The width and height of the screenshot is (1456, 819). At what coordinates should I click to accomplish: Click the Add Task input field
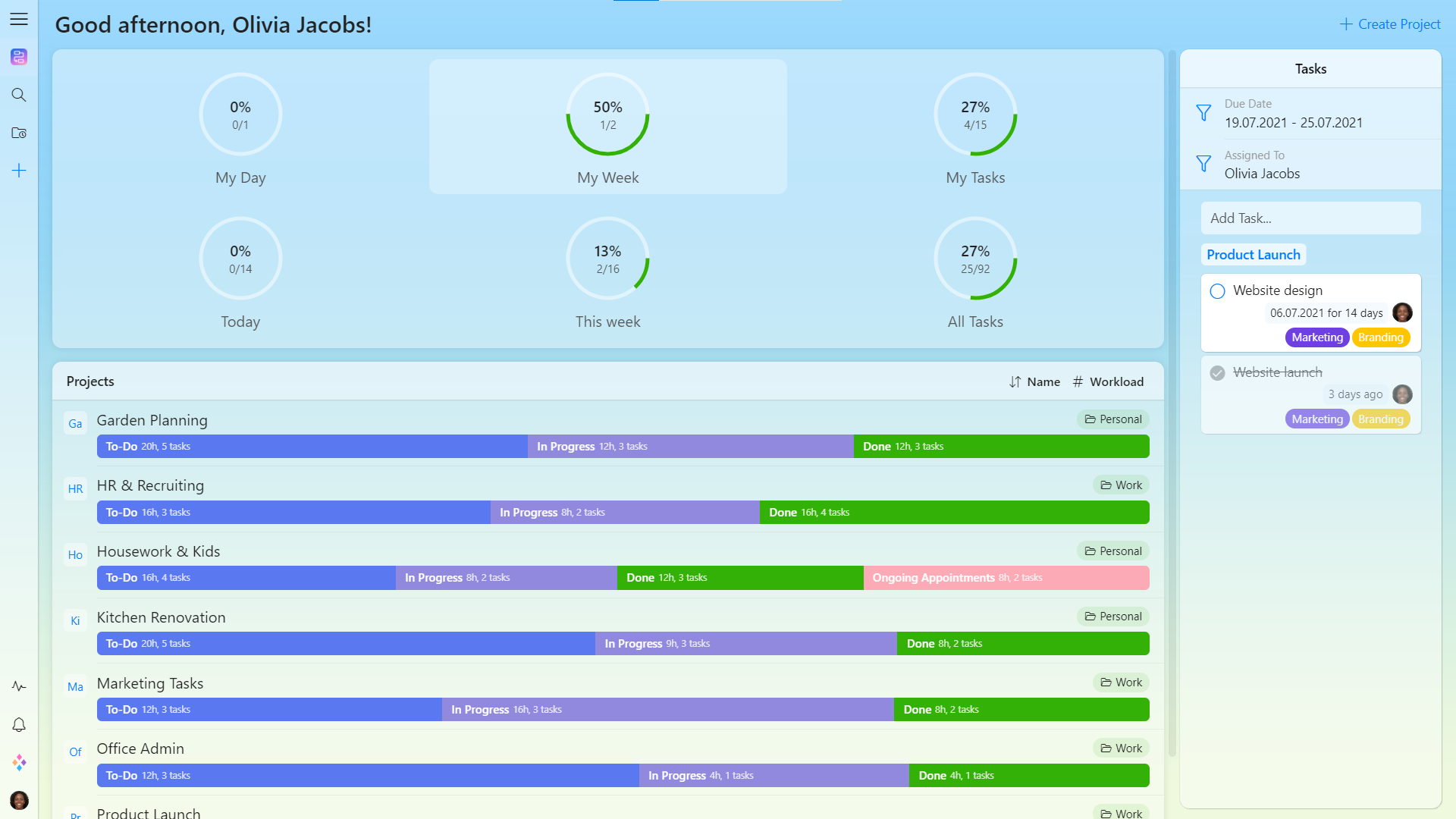(x=1310, y=218)
